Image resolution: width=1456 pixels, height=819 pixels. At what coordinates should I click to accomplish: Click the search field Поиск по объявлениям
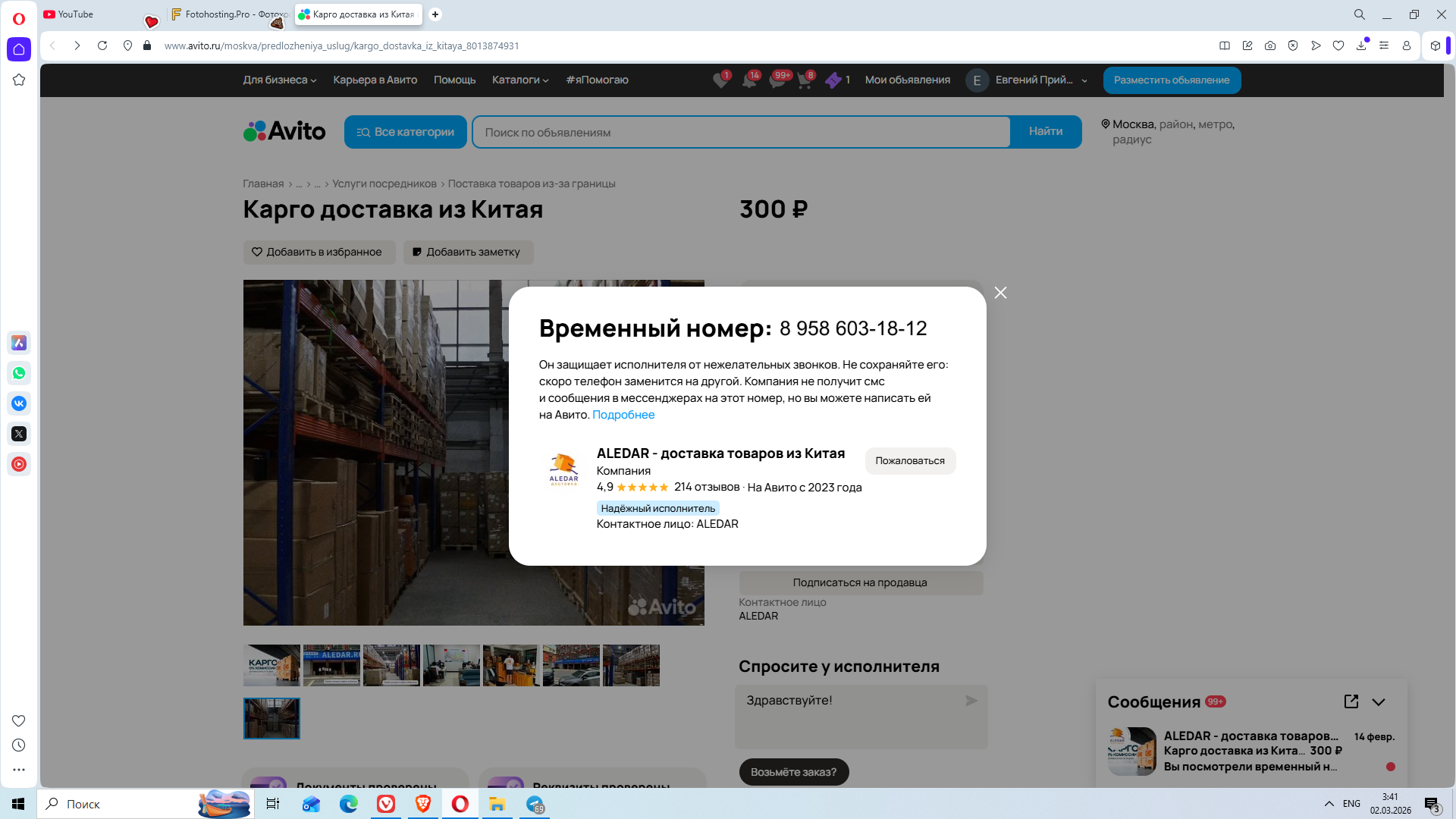click(x=741, y=133)
